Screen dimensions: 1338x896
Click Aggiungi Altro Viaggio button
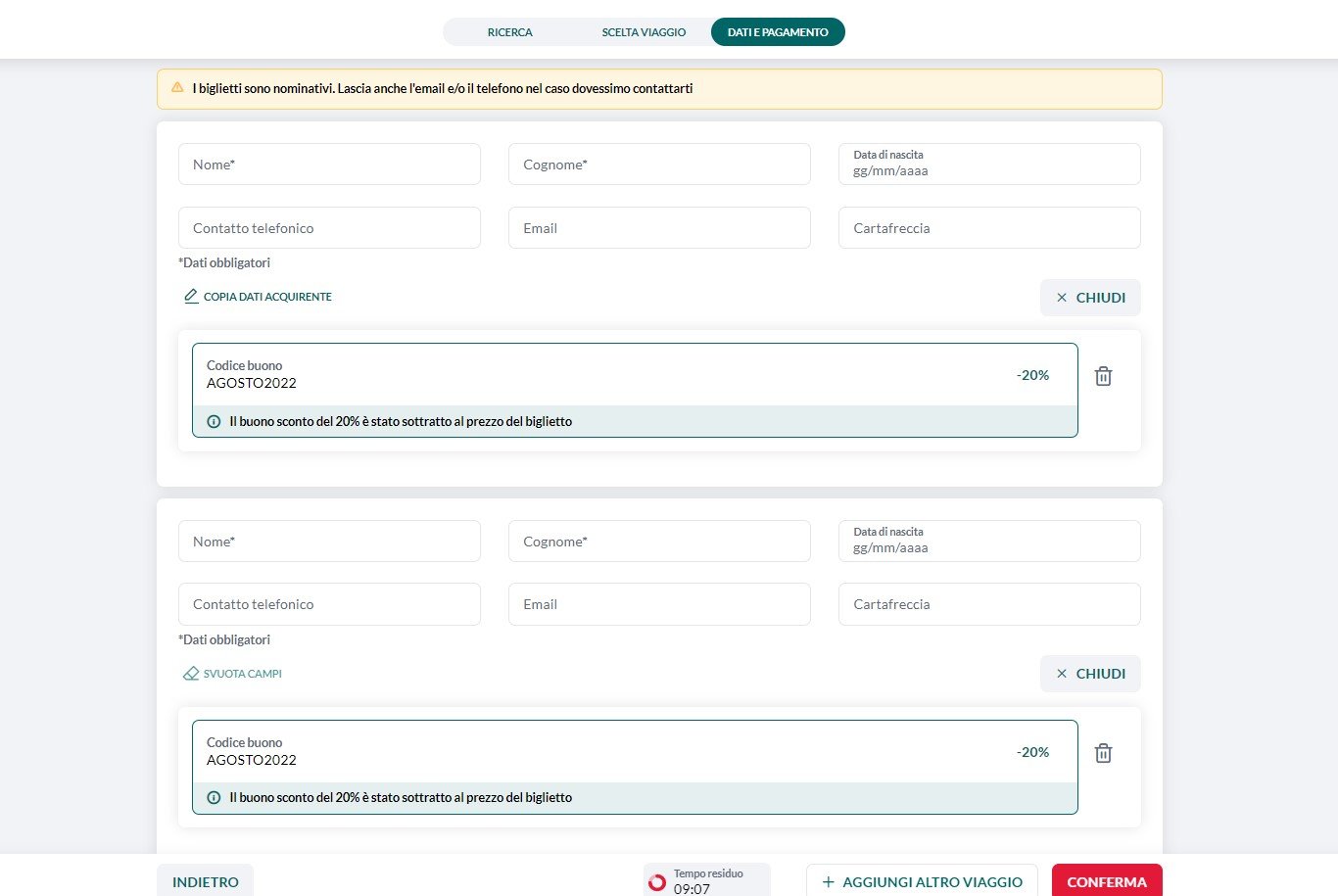[x=922, y=881]
